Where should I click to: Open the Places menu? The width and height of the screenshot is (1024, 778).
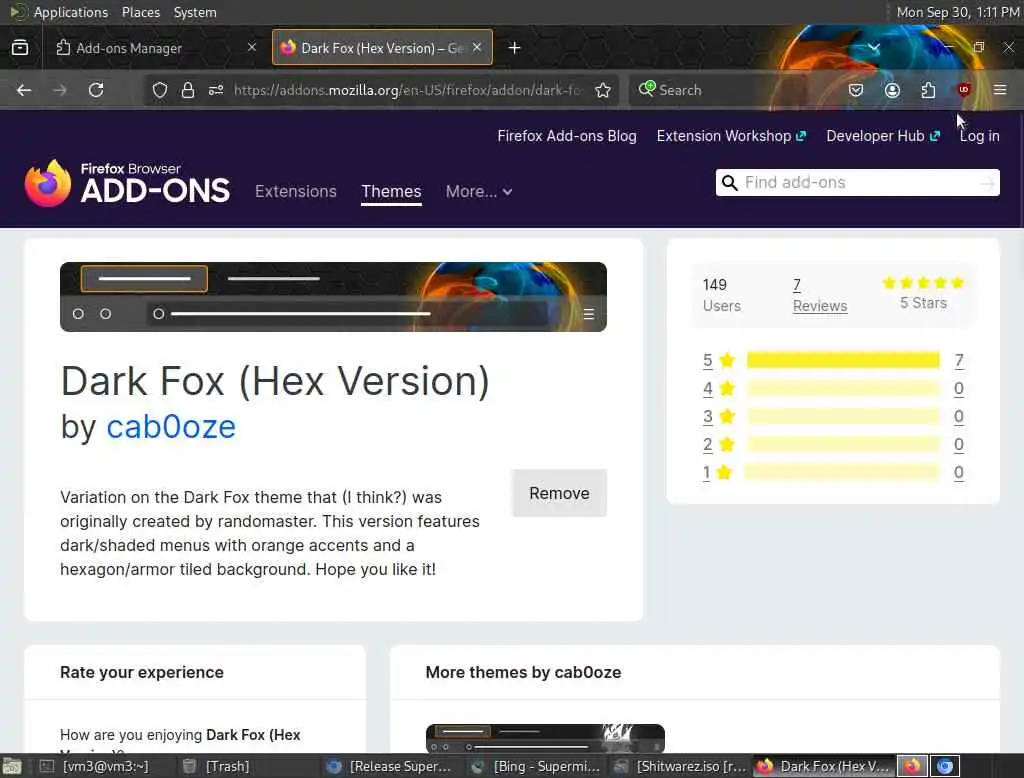[x=140, y=12]
